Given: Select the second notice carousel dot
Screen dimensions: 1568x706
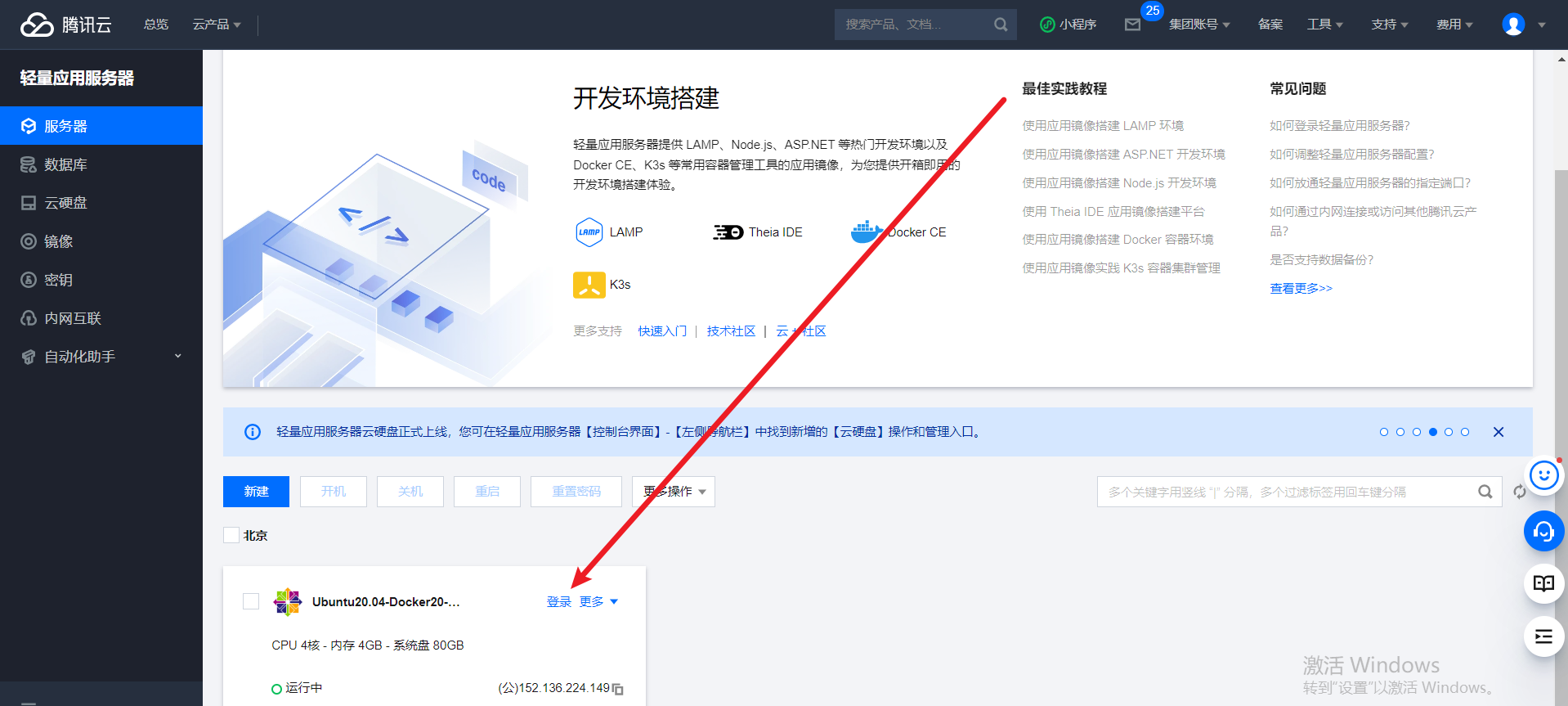Looking at the screenshot, I should 1400,432.
